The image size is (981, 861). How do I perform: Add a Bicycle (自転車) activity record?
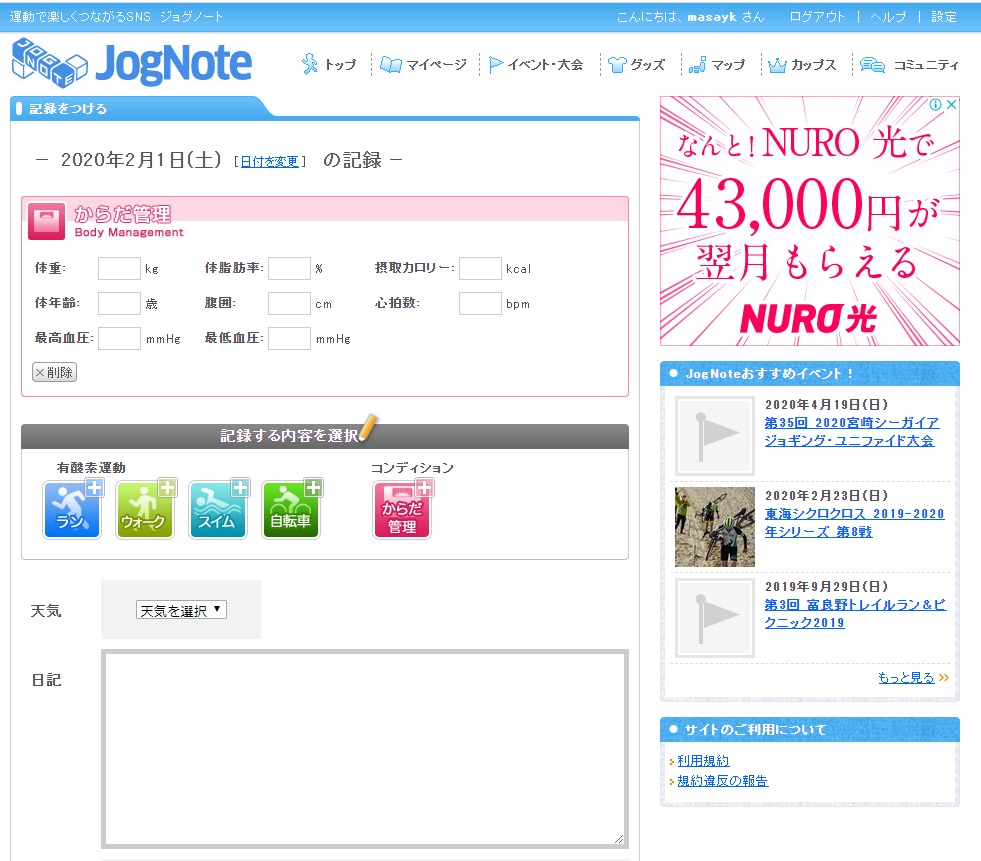(x=291, y=509)
